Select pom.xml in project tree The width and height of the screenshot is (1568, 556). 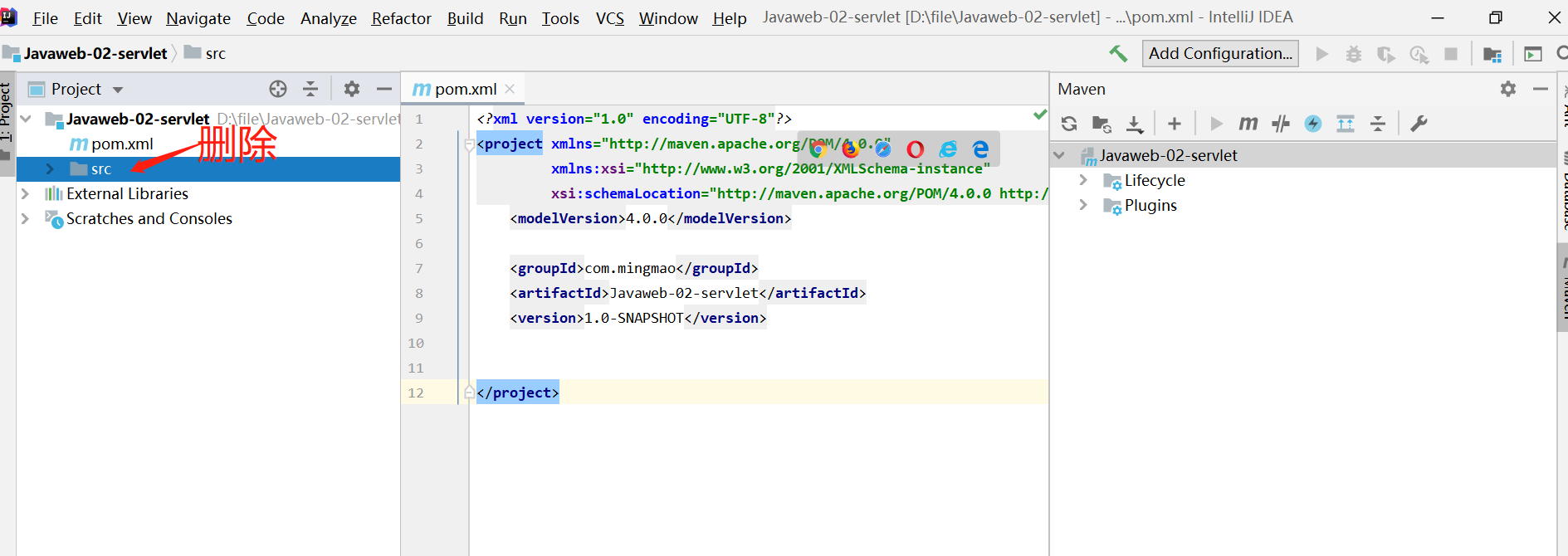pyautogui.click(x=122, y=144)
